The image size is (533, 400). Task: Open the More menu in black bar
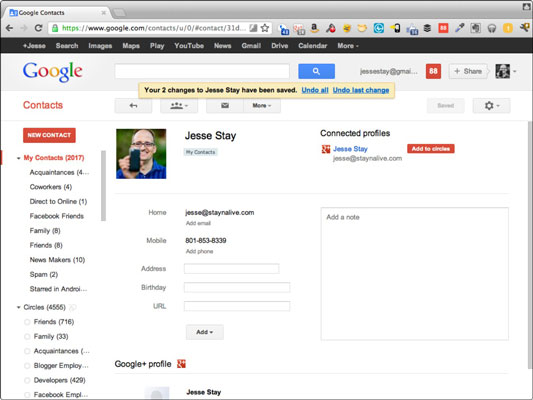pos(348,46)
